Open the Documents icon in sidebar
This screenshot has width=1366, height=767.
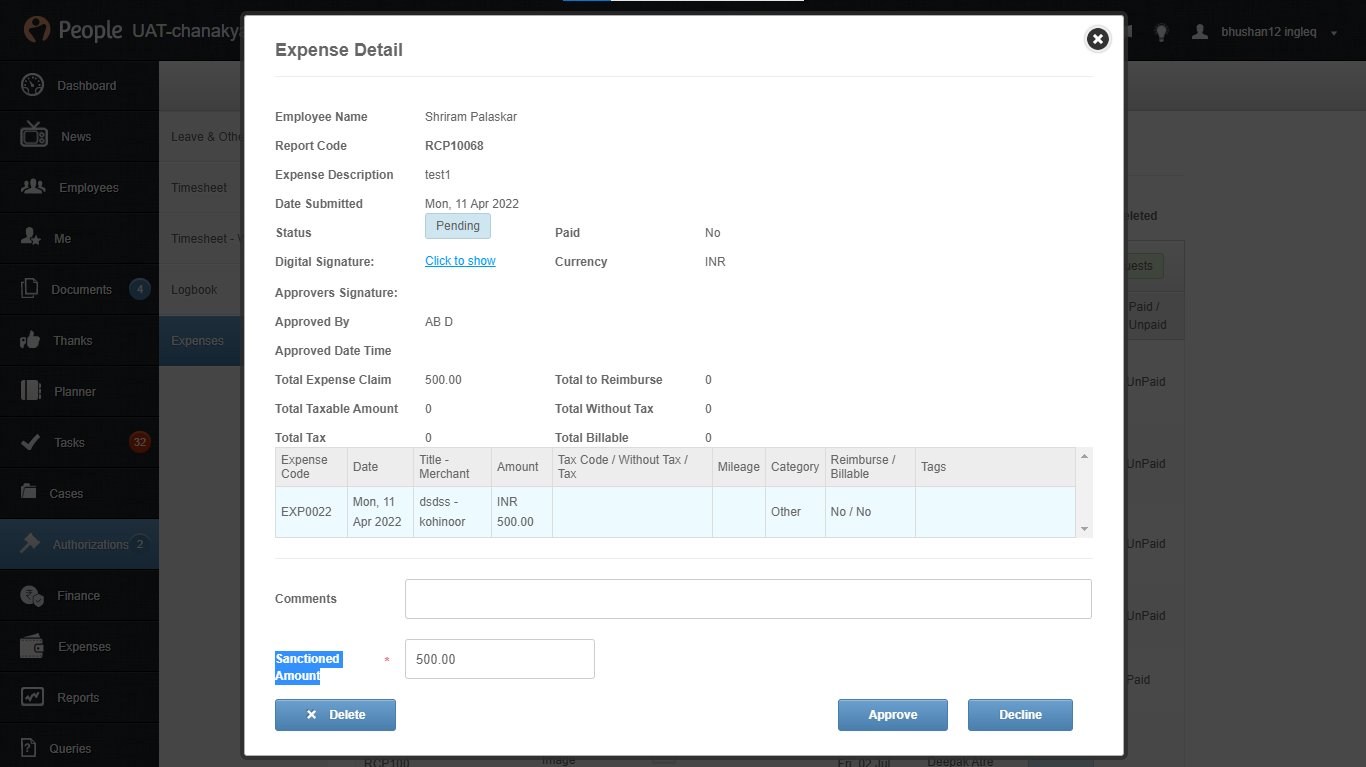coord(30,289)
